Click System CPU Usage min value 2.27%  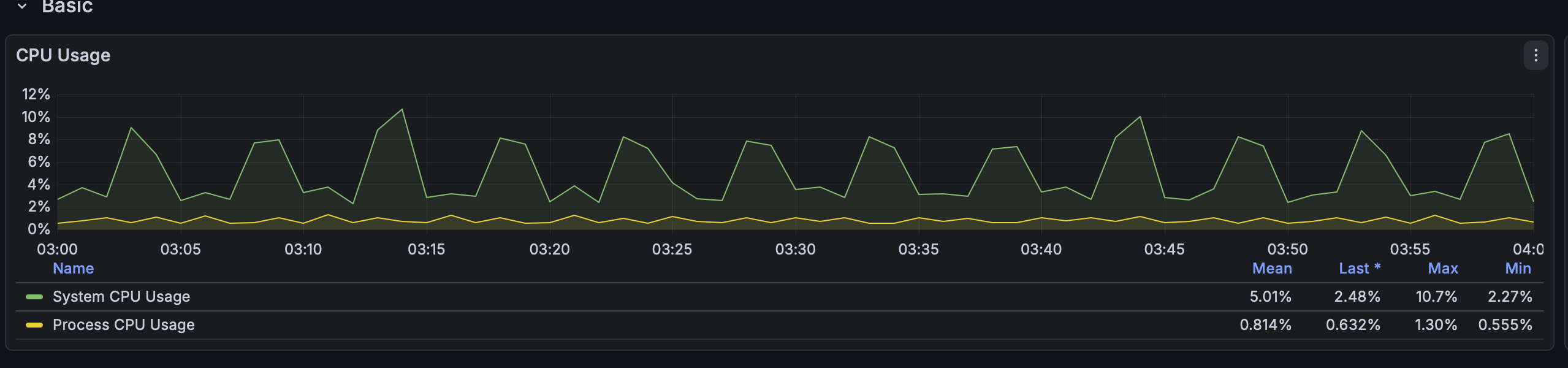coord(1510,297)
